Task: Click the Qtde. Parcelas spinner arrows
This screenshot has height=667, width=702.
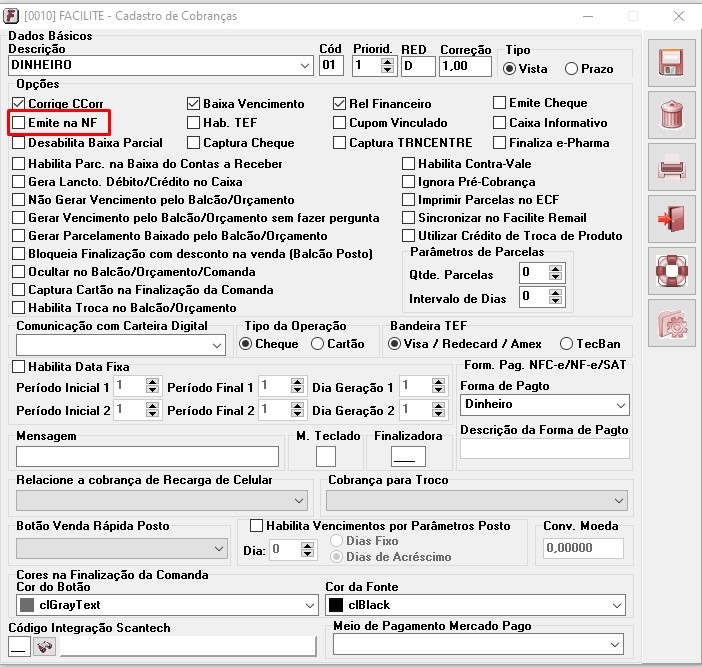Action: coord(556,273)
